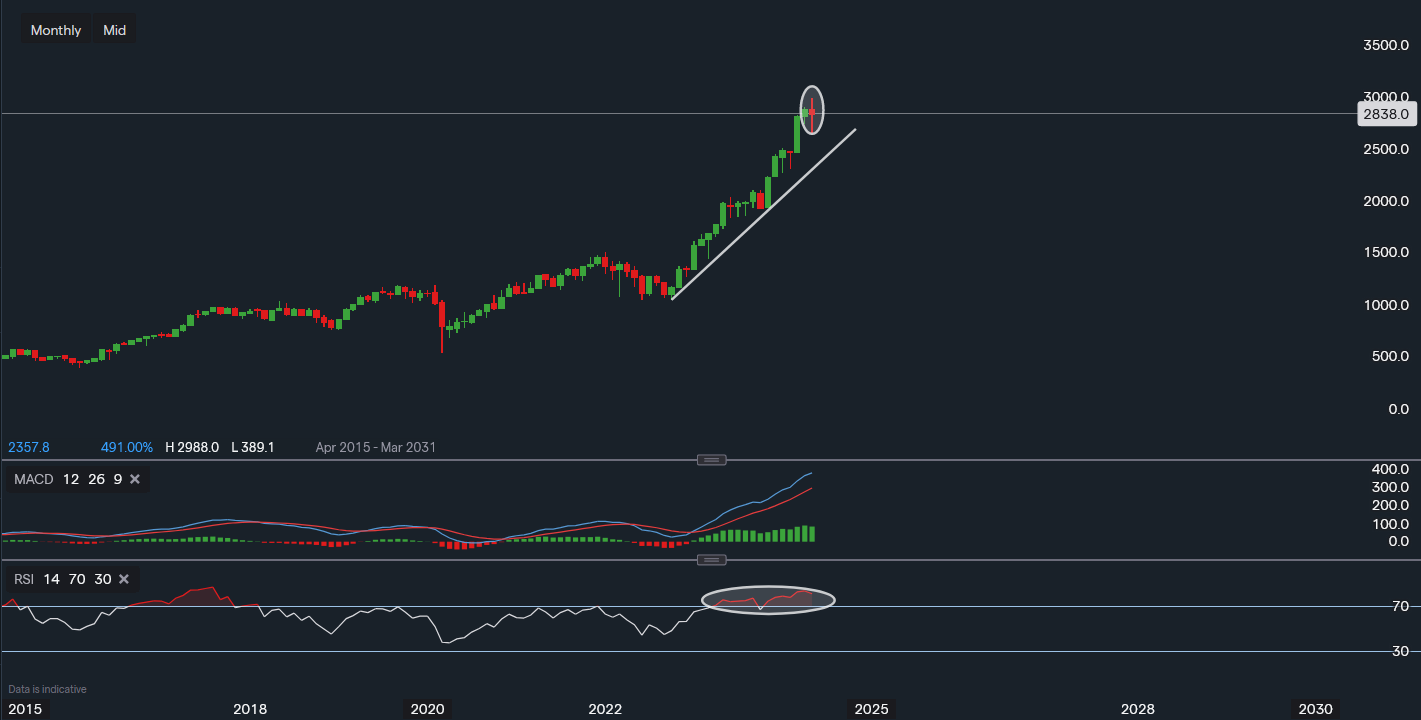Viewport: 1421px width, 720px height.
Task: Click RSI overbought level value 70
Action: click(x=75, y=579)
